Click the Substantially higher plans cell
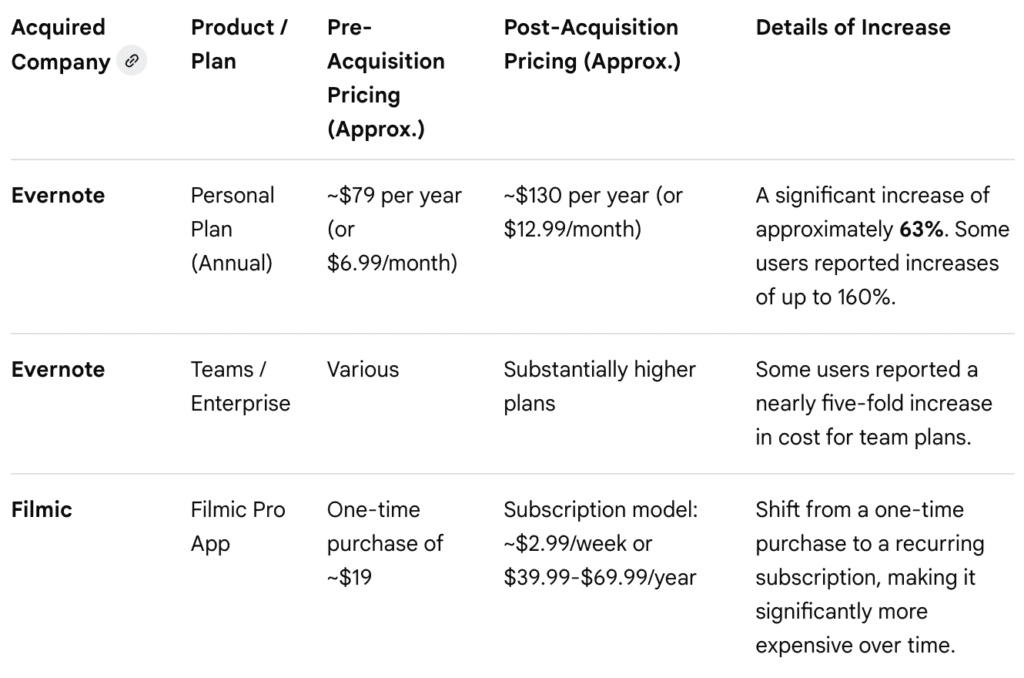Viewport: 1024px width, 678px height. pyautogui.click(x=599, y=386)
